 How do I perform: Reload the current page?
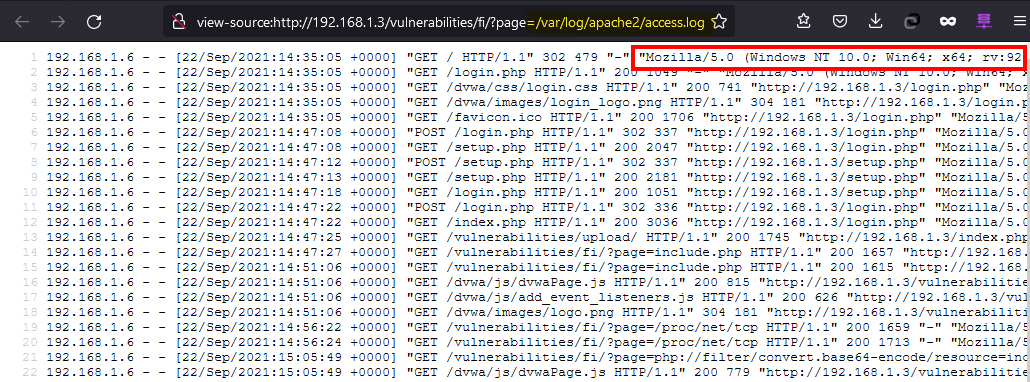pos(94,22)
